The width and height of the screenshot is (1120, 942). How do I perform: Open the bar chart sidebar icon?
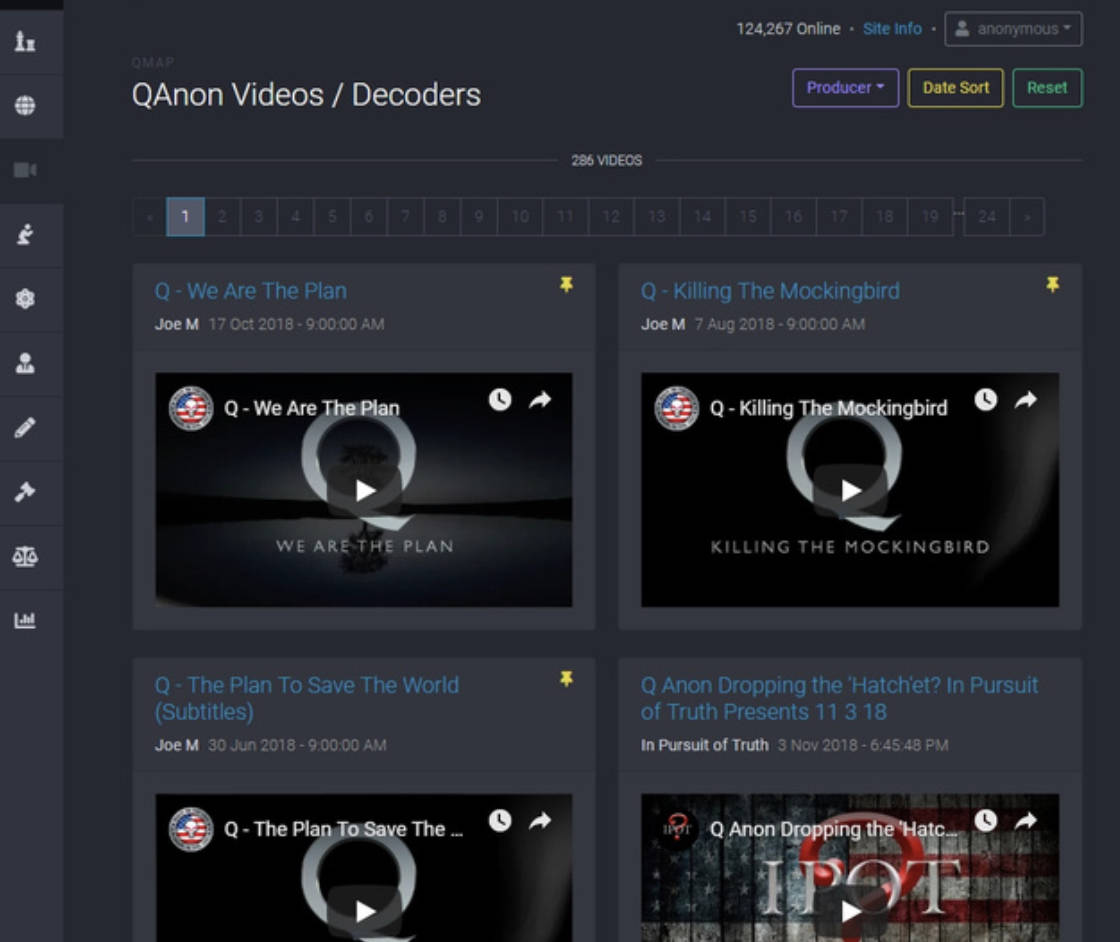click(25, 620)
